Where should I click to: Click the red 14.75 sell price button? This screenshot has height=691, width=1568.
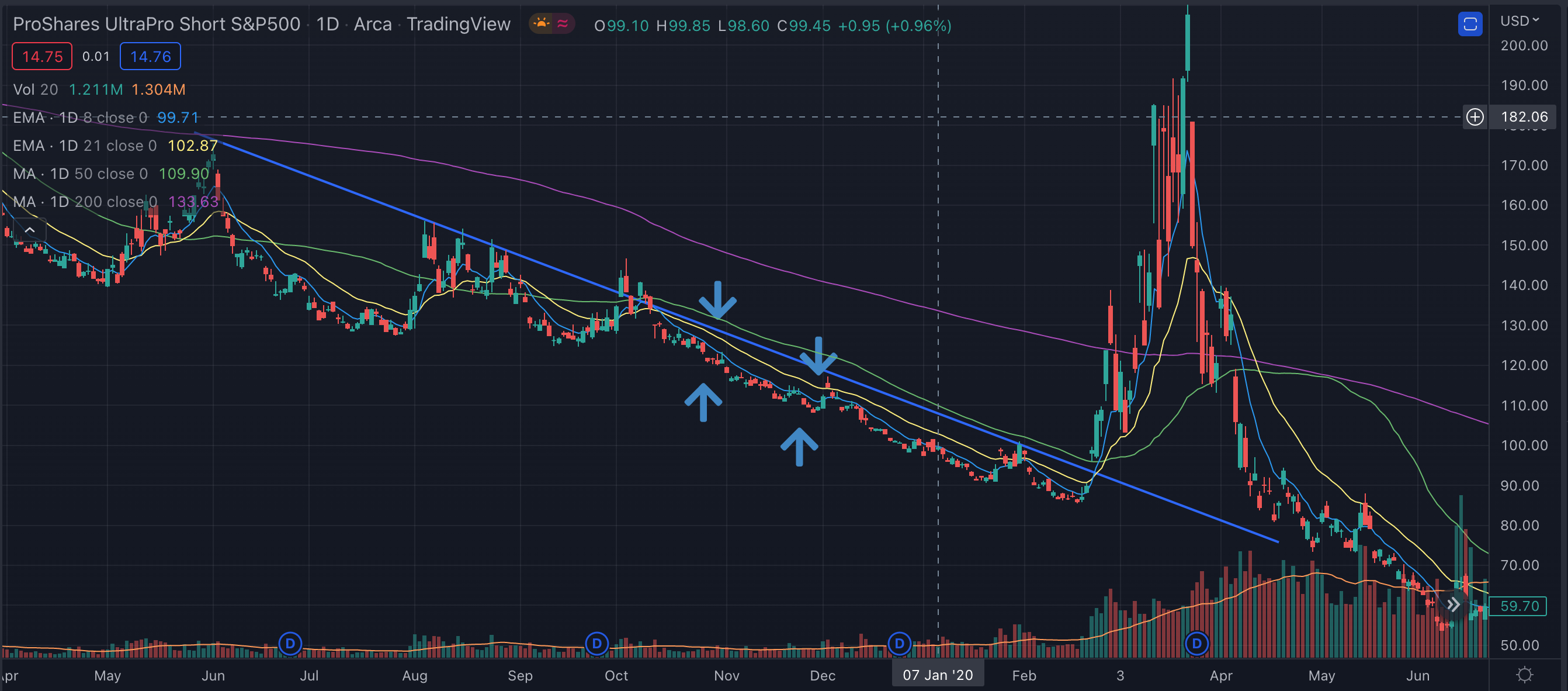42,57
